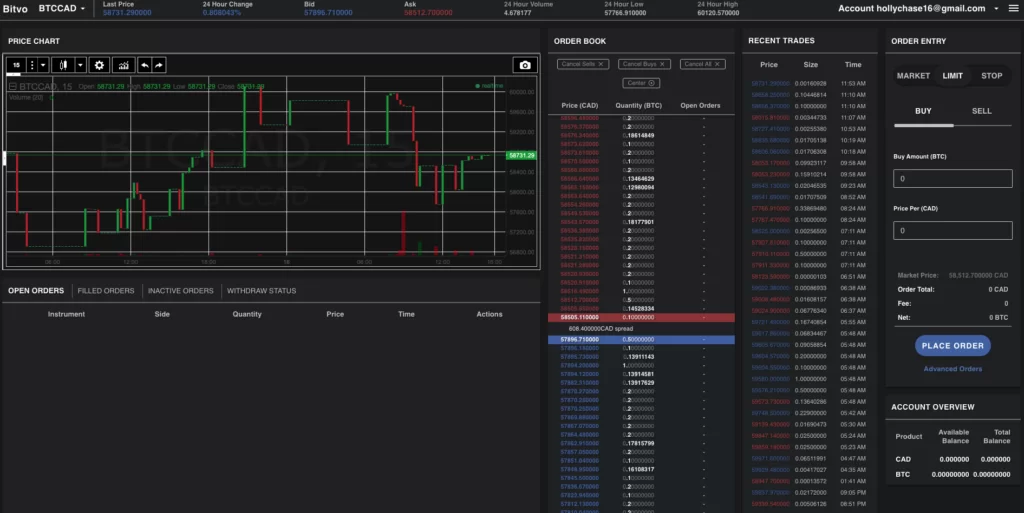Viewport: 1024px width, 513px height.
Task: Expand the chart style dropdown arrow
Action: click(80, 65)
